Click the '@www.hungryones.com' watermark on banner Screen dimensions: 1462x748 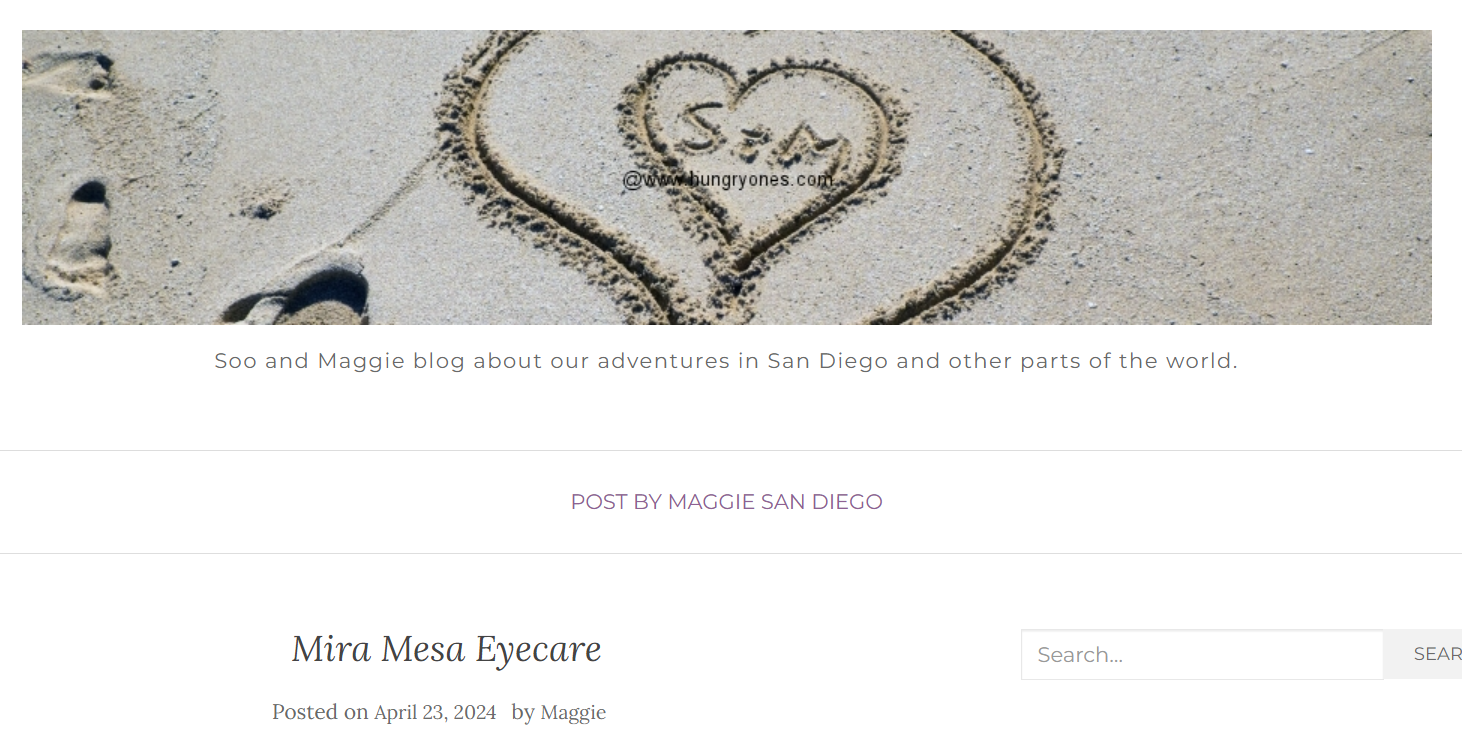point(727,180)
